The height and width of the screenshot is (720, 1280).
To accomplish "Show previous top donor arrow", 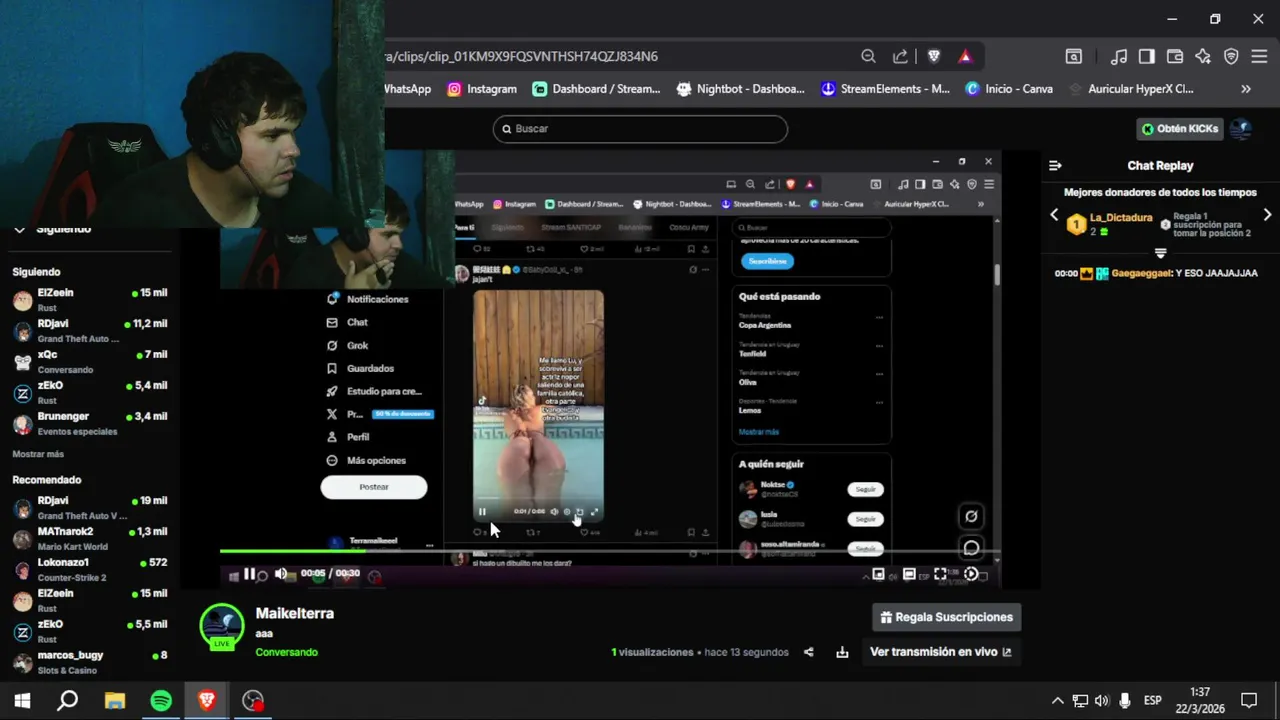I will [x=1054, y=215].
